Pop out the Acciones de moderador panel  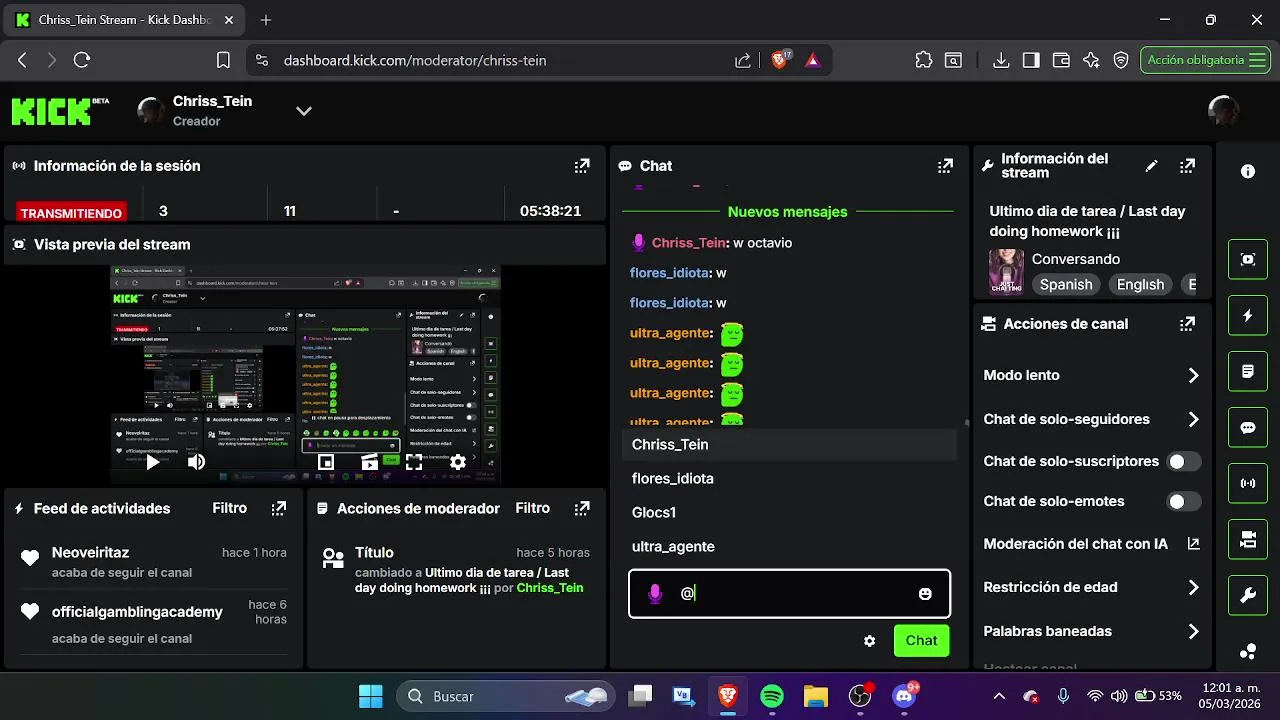tap(582, 508)
